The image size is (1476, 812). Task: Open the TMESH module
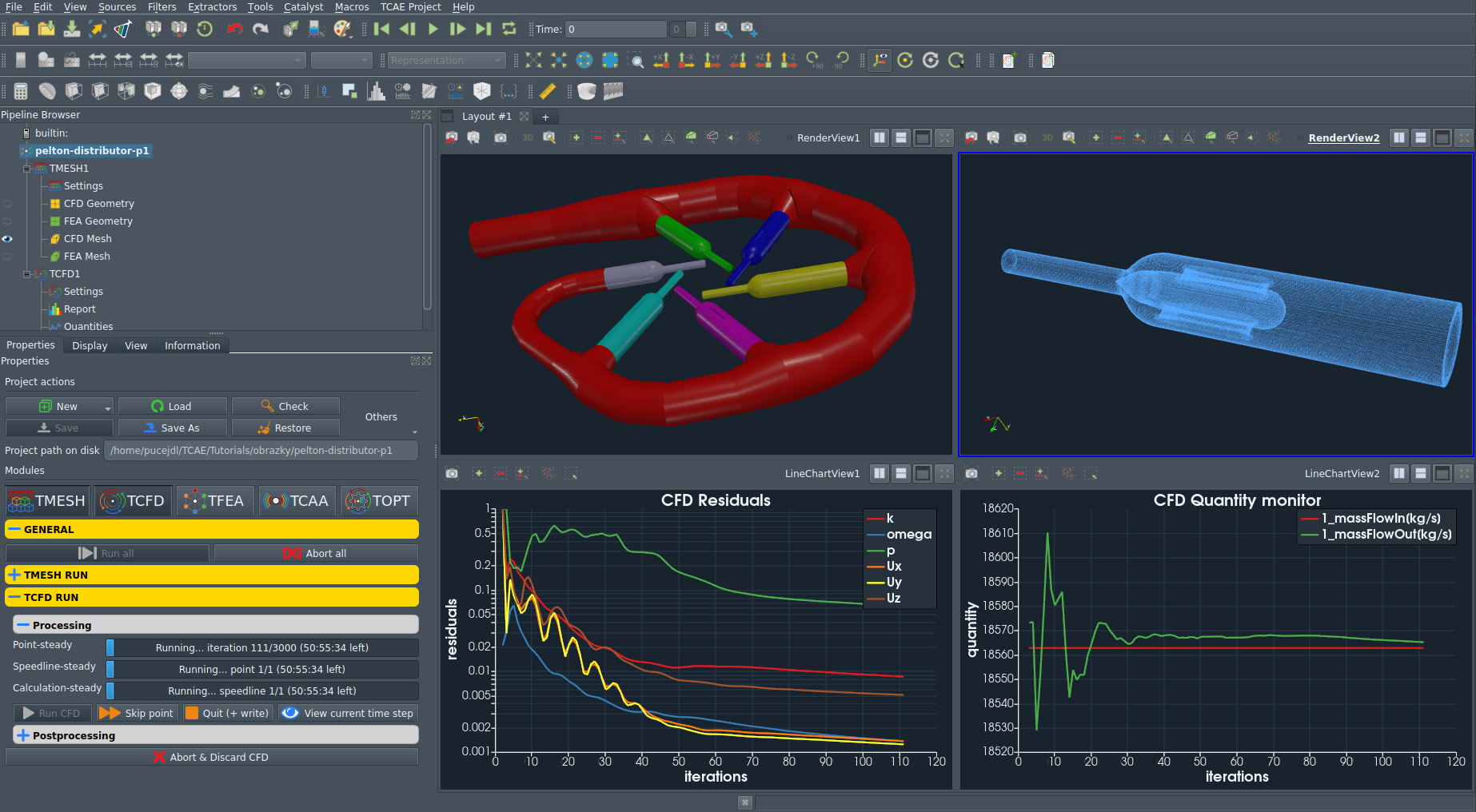(x=46, y=501)
